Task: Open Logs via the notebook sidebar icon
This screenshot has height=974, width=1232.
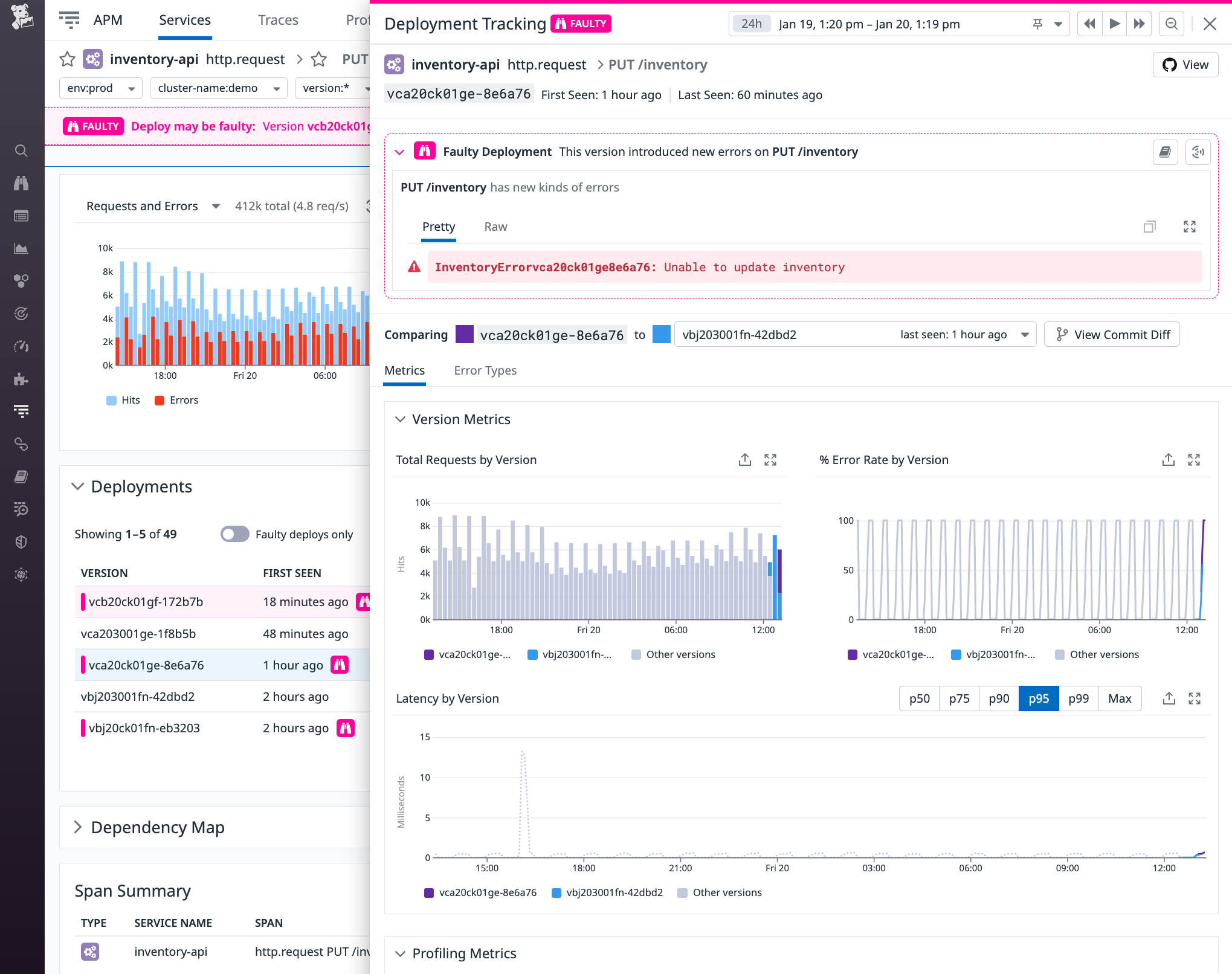Action: tap(22, 477)
